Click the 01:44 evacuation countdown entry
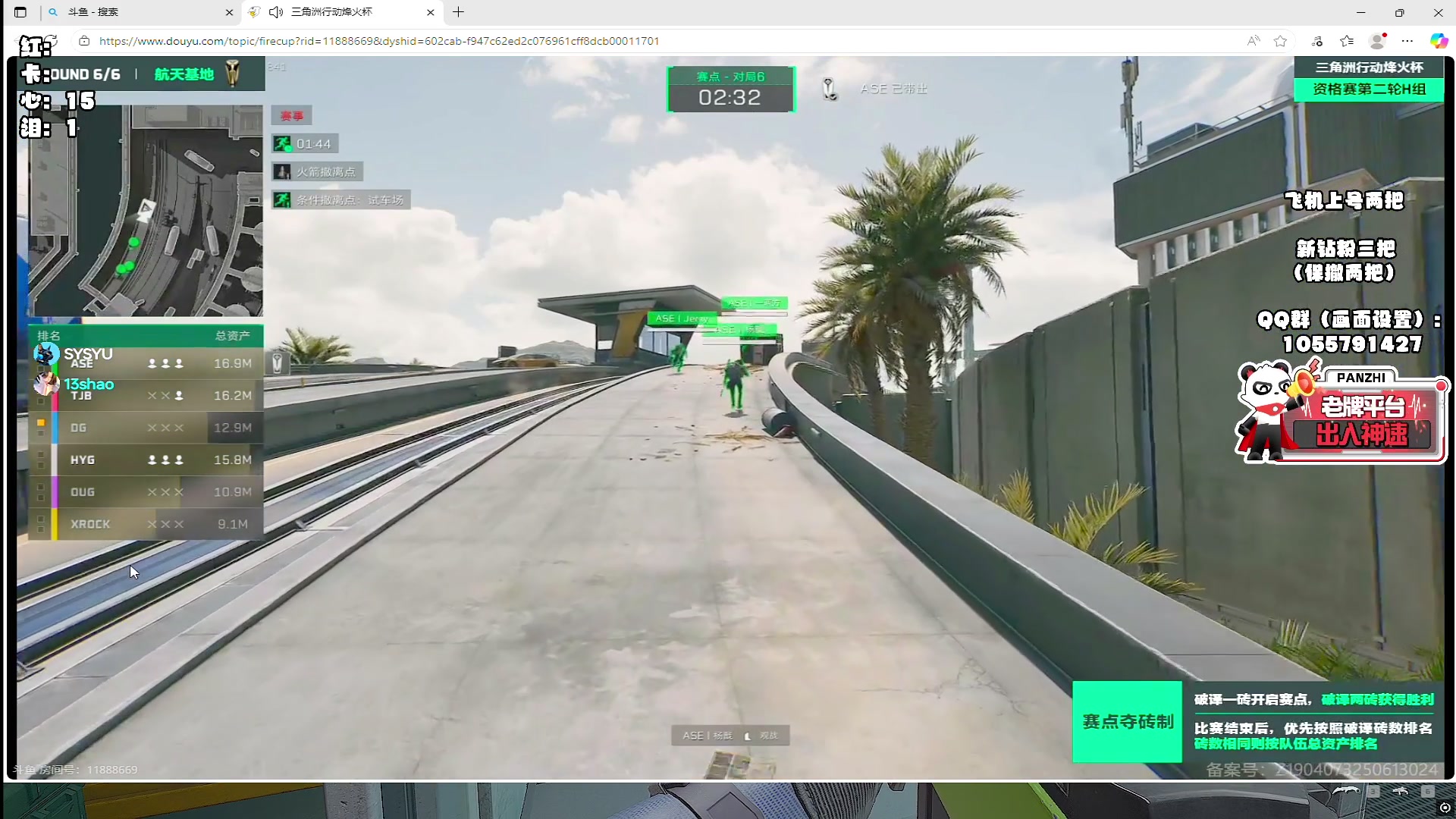This screenshot has width=1456, height=819. point(306,144)
